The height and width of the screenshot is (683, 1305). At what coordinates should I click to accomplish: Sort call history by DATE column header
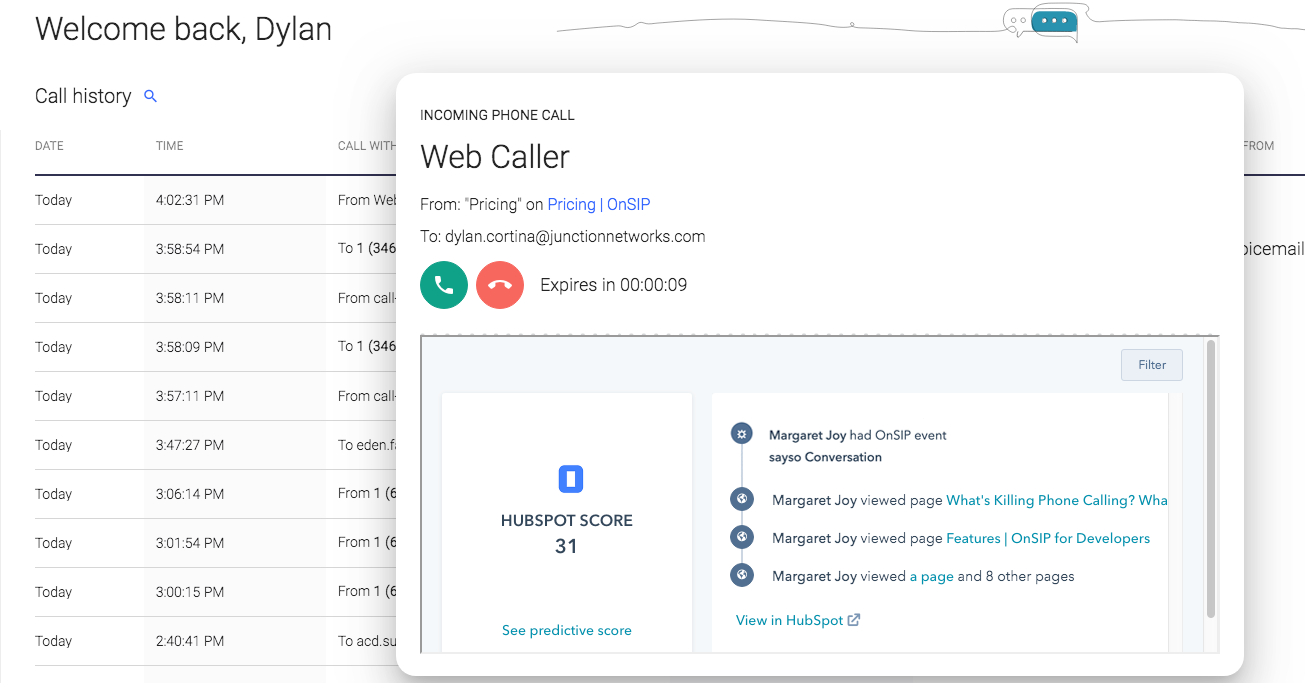tap(49, 146)
